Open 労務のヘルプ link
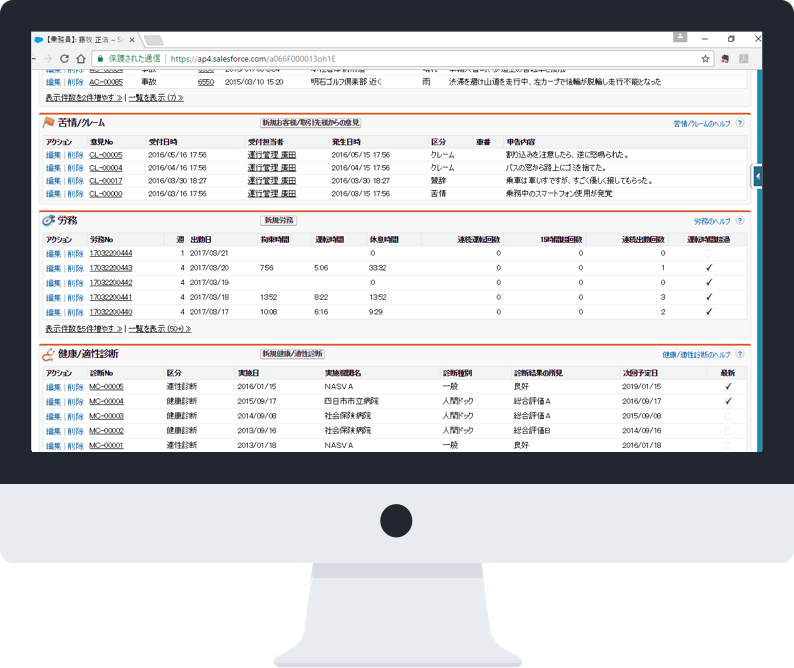This screenshot has height=668, width=794. coord(712,221)
